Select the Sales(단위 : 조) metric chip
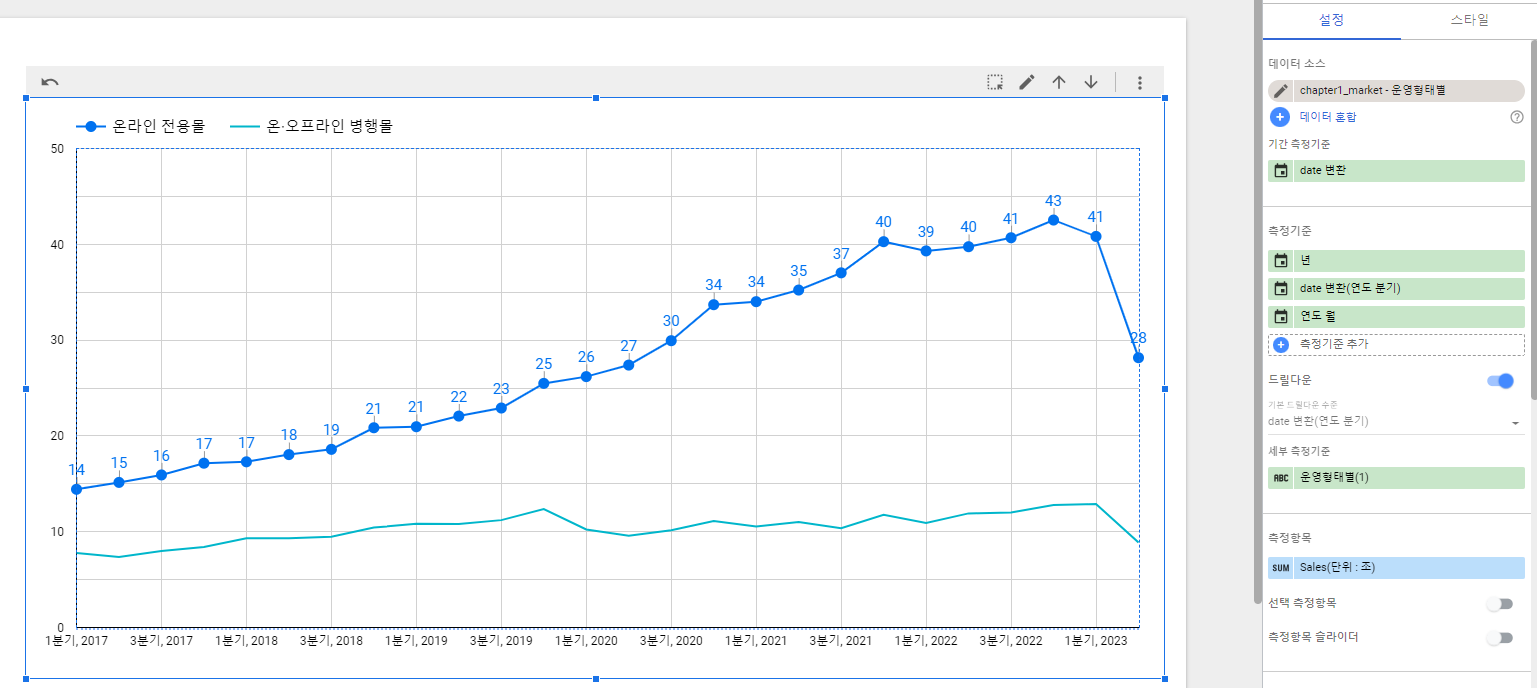Image resolution: width=1537 pixels, height=688 pixels. click(x=1396, y=567)
